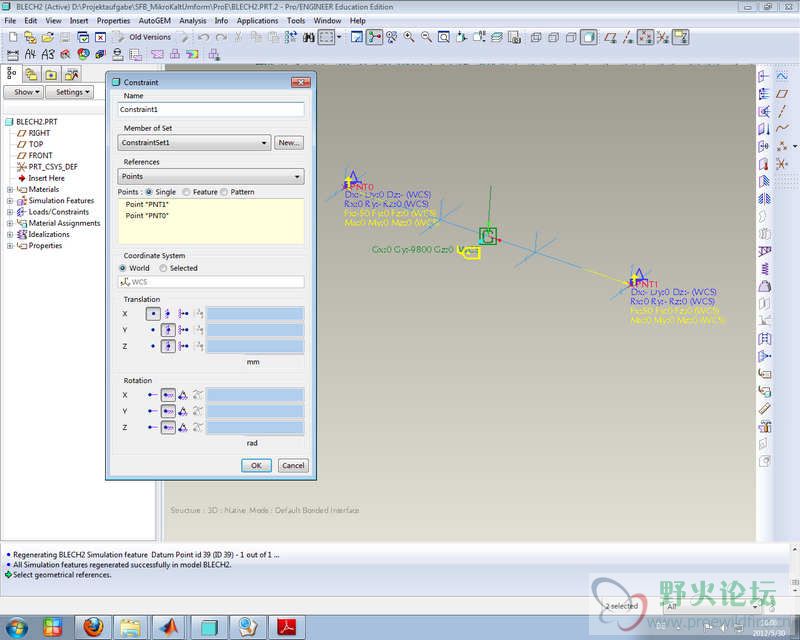Image resolution: width=800 pixels, height=640 pixels.
Task: Select Point "PNT0" in references list
Action: [x=147, y=215]
